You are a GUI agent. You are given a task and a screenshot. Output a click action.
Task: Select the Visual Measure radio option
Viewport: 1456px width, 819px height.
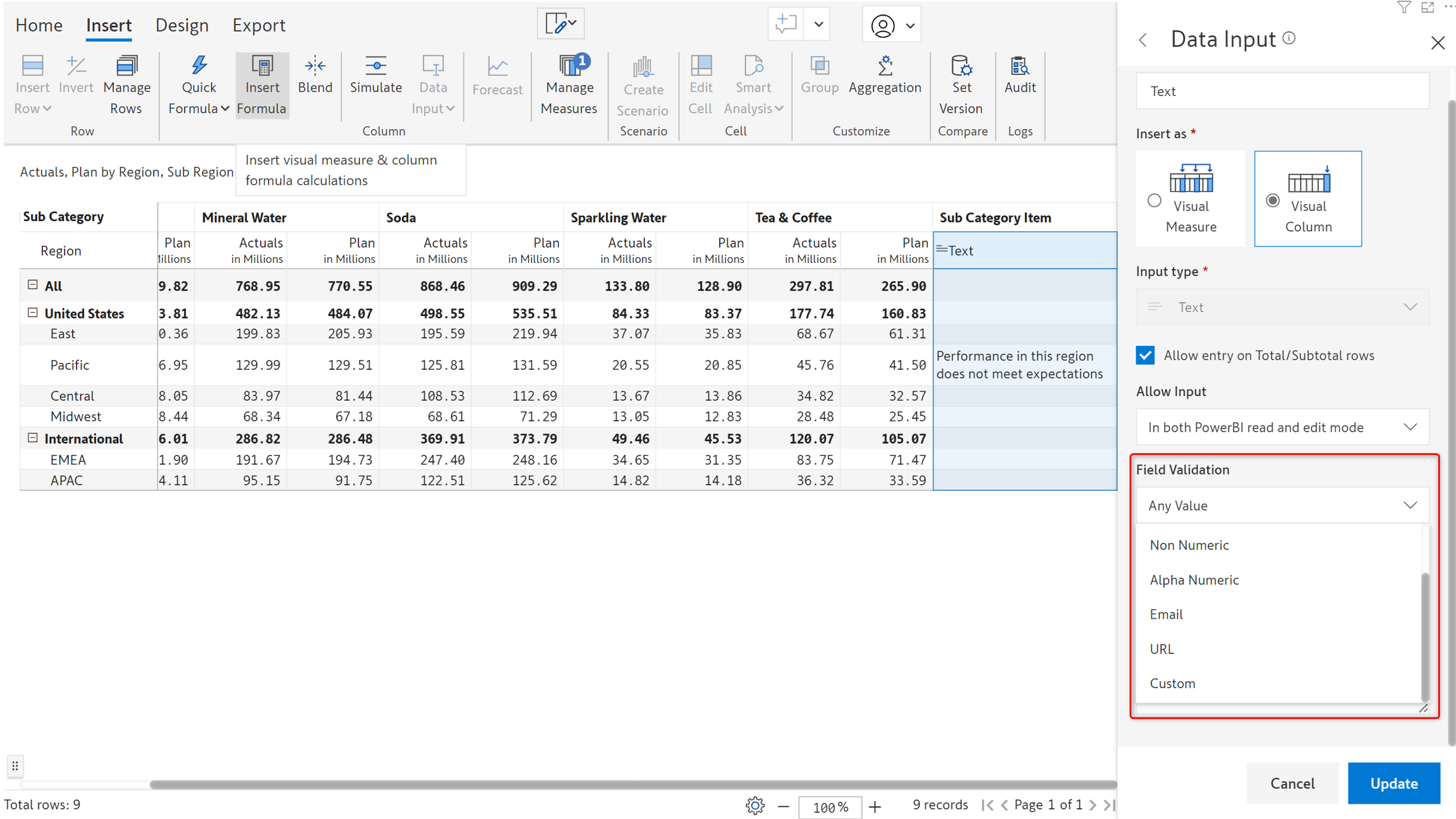[x=1154, y=200]
